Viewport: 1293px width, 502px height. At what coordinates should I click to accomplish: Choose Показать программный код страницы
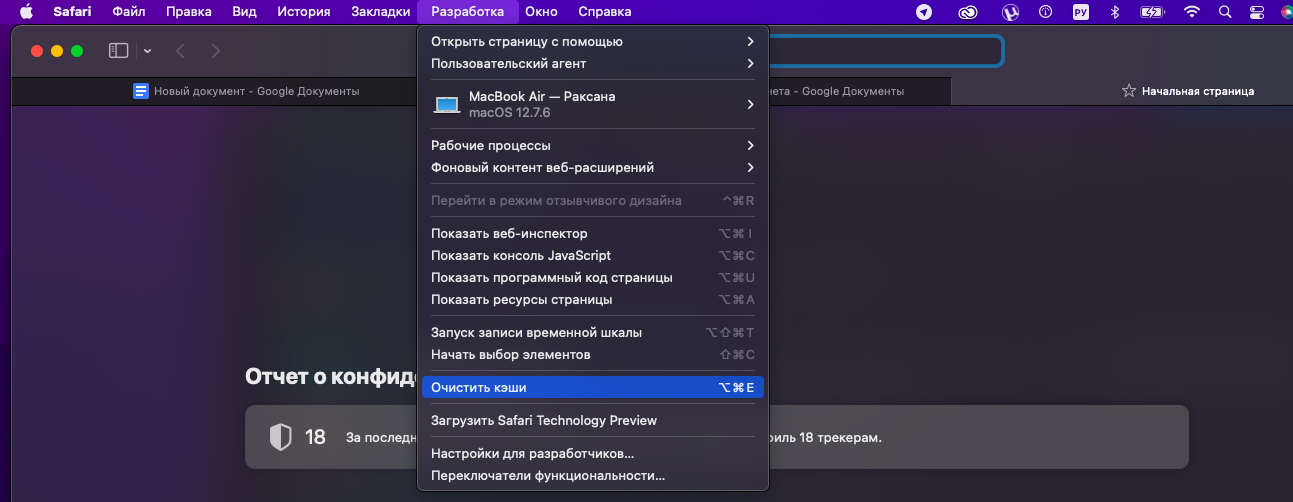pos(593,277)
